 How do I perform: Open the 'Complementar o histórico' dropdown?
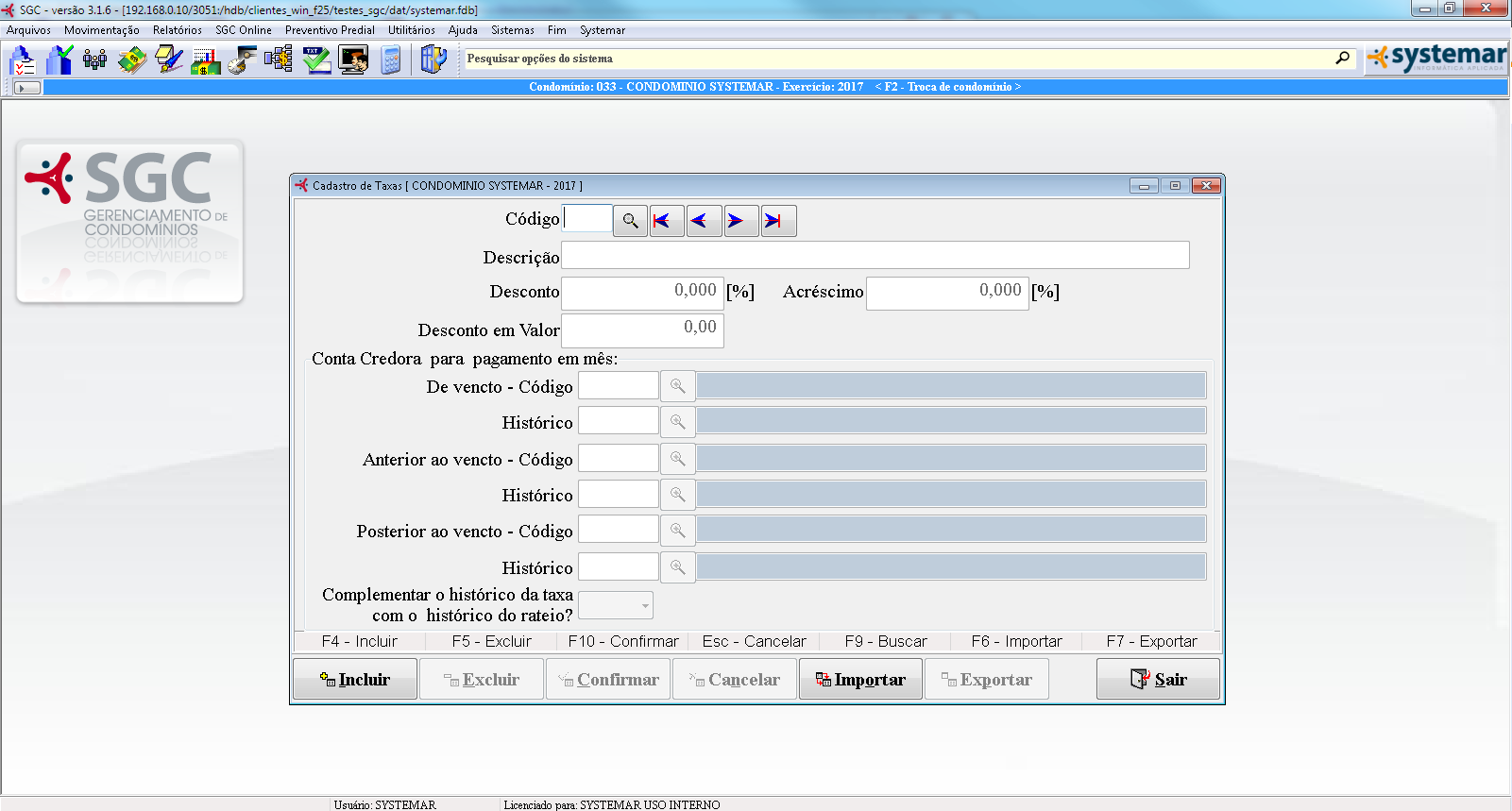(645, 605)
